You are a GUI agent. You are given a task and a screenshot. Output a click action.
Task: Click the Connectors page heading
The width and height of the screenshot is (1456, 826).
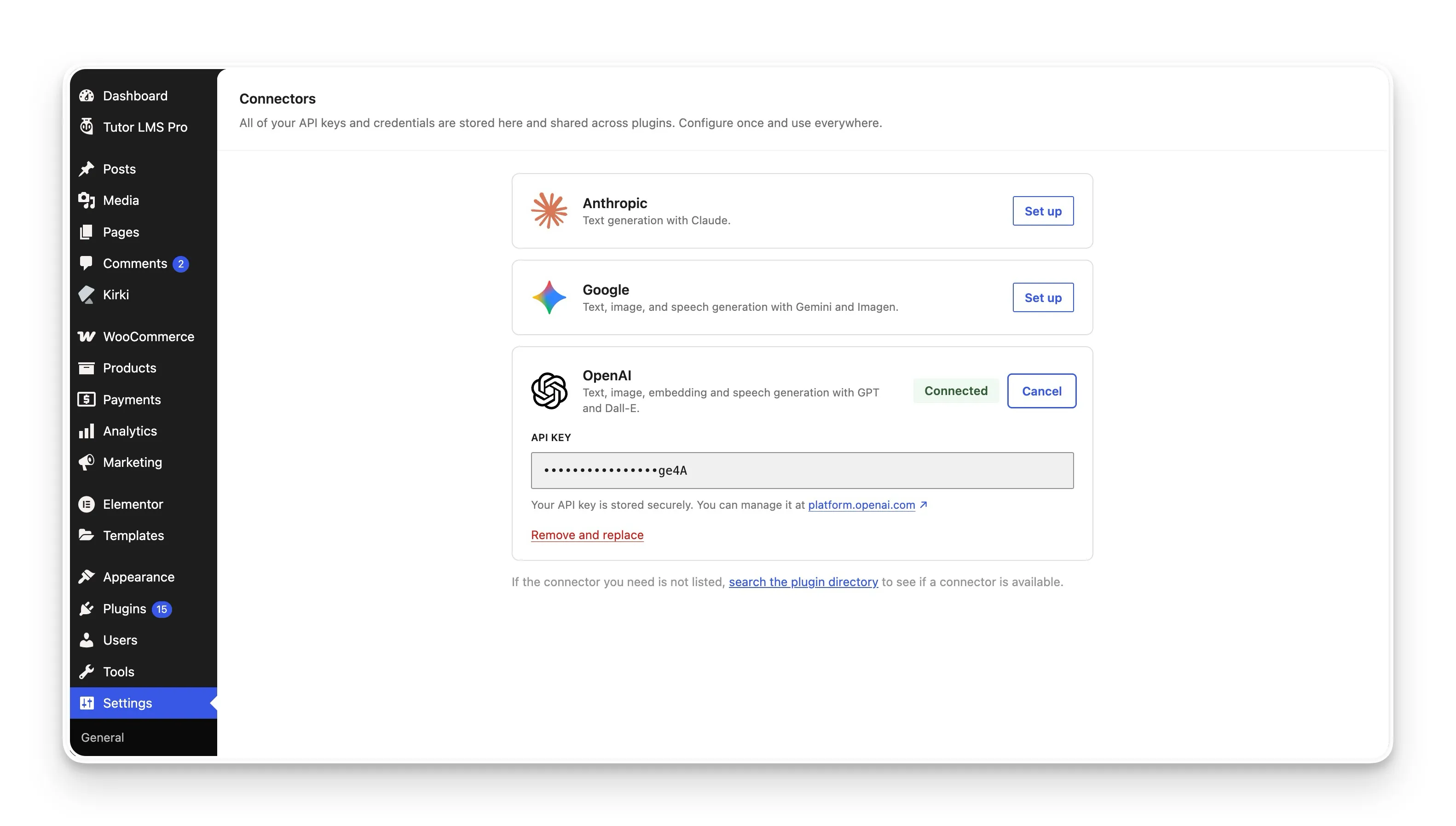(277, 99)
